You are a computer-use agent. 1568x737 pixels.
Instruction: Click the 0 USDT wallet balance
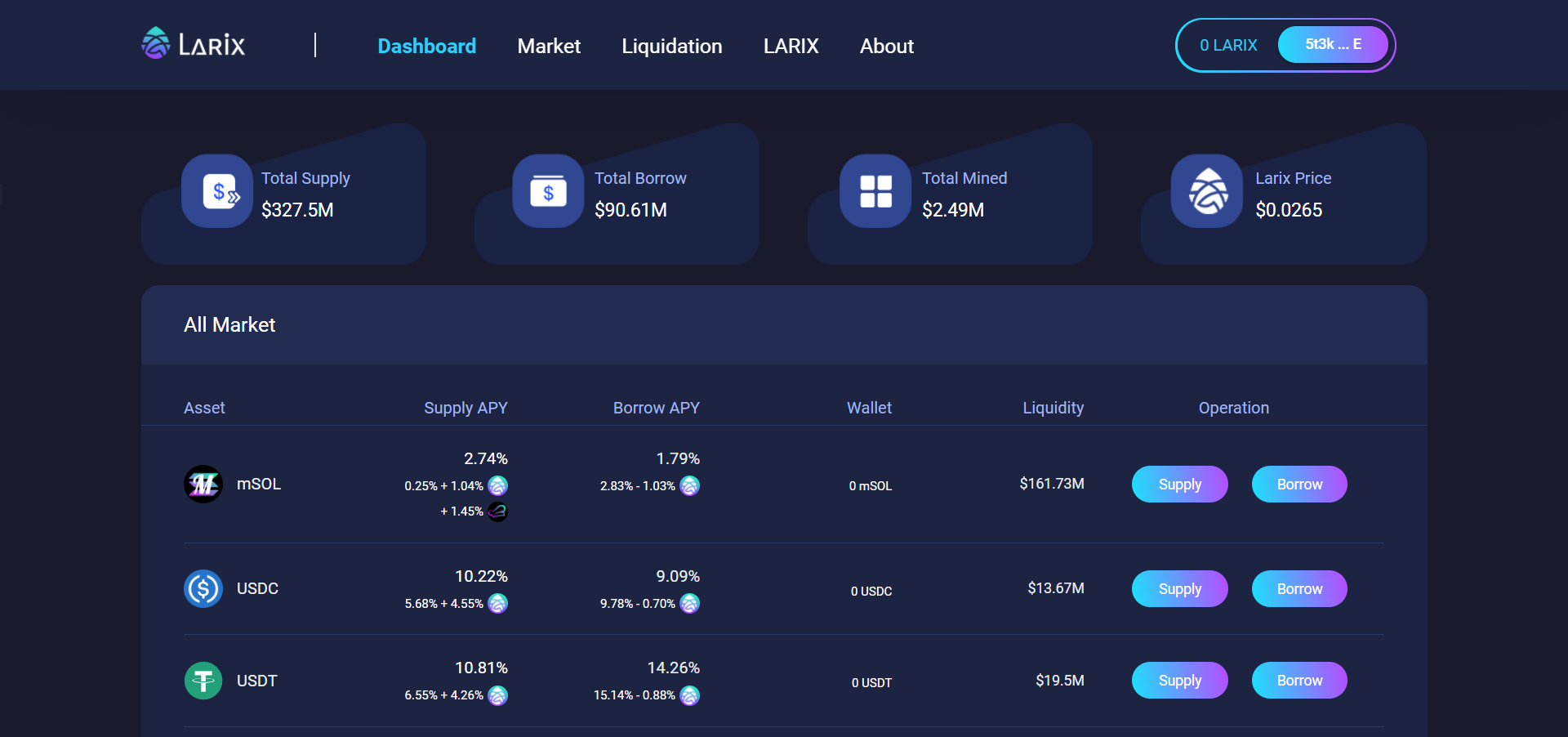click(x=871, y=683)
